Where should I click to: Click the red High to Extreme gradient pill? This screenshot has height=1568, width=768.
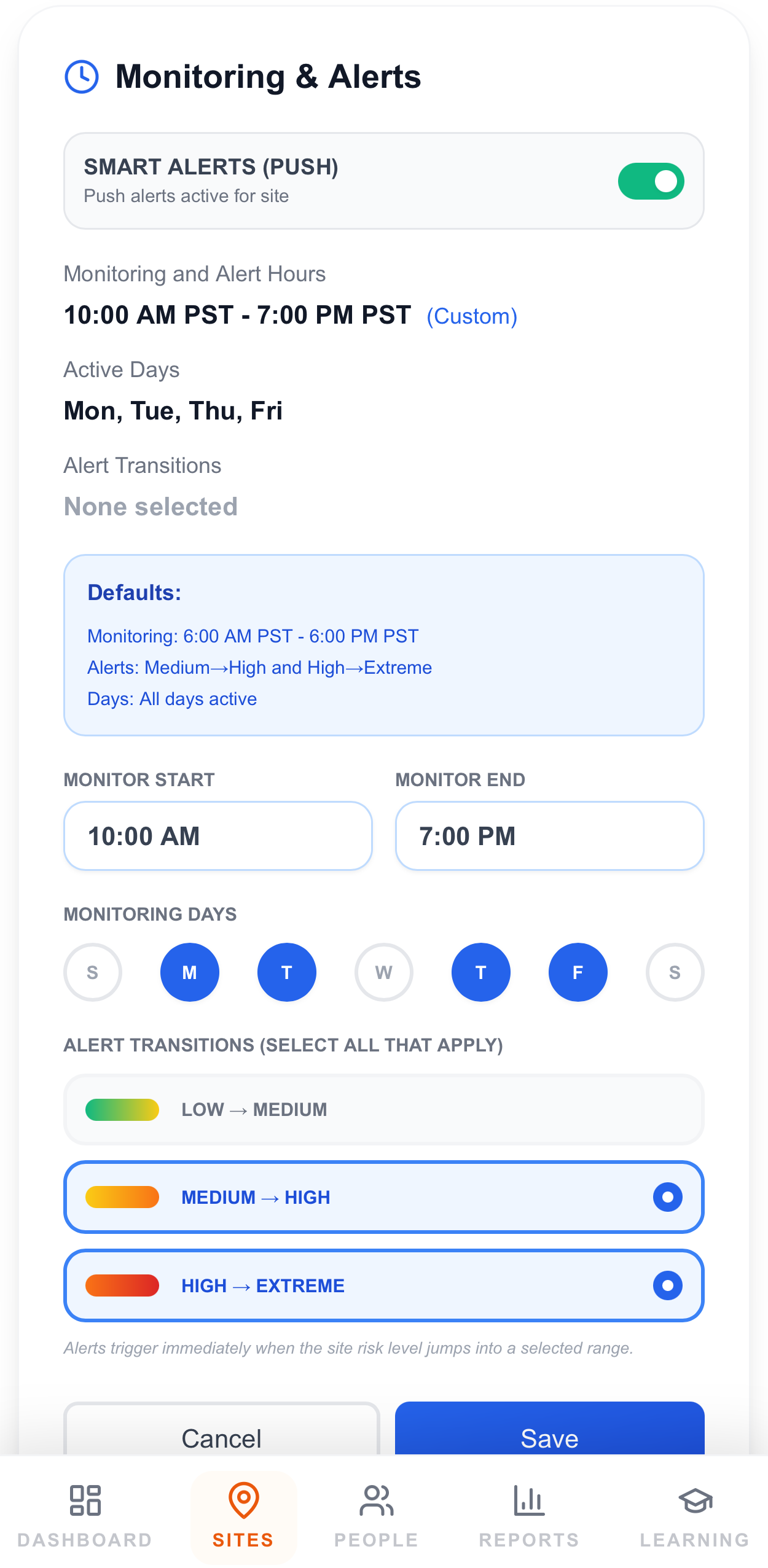click(x=122, y=1285)
